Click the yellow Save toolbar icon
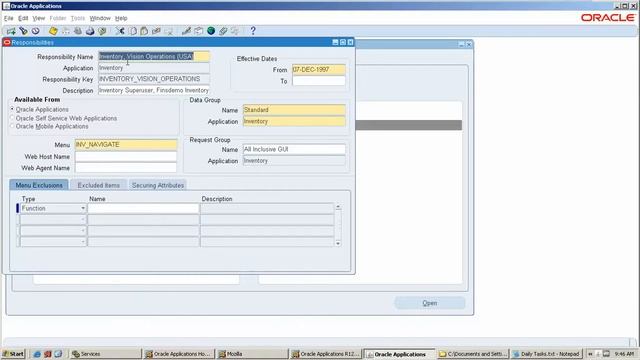The width and height of the screenshot is (640, 360). (53, 31)
